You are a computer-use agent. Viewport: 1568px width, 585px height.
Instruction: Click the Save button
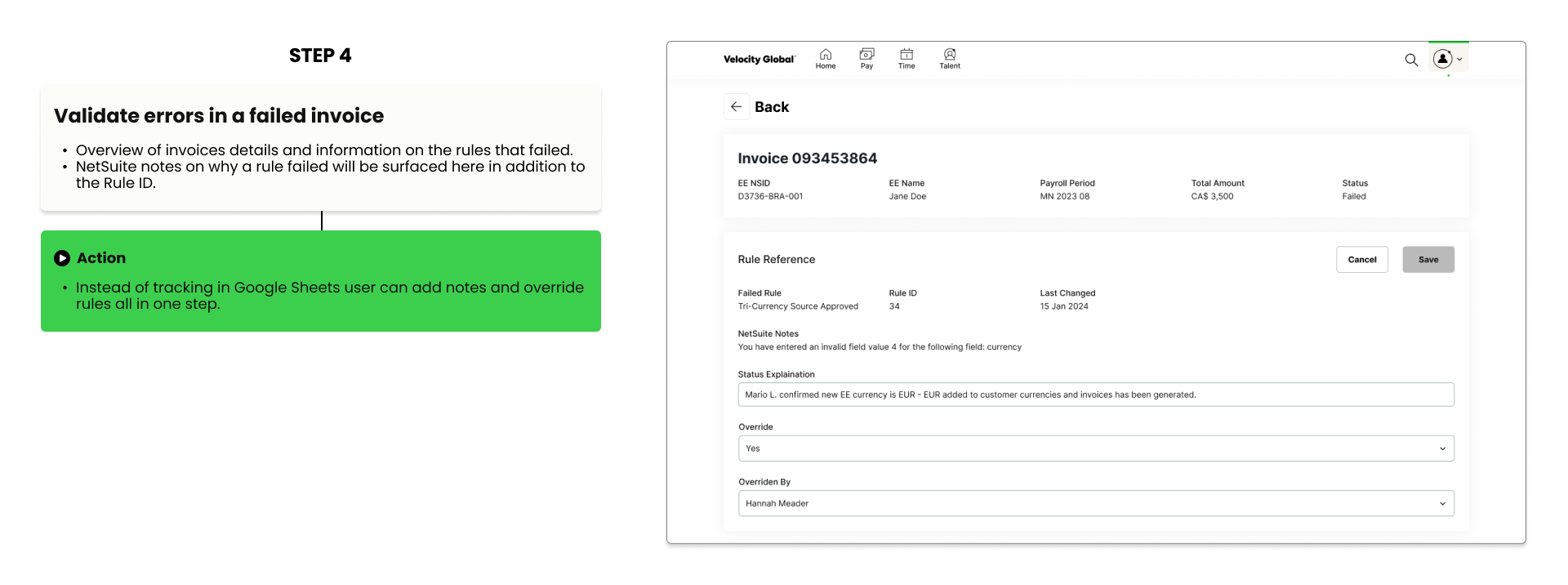(1428, 260)
